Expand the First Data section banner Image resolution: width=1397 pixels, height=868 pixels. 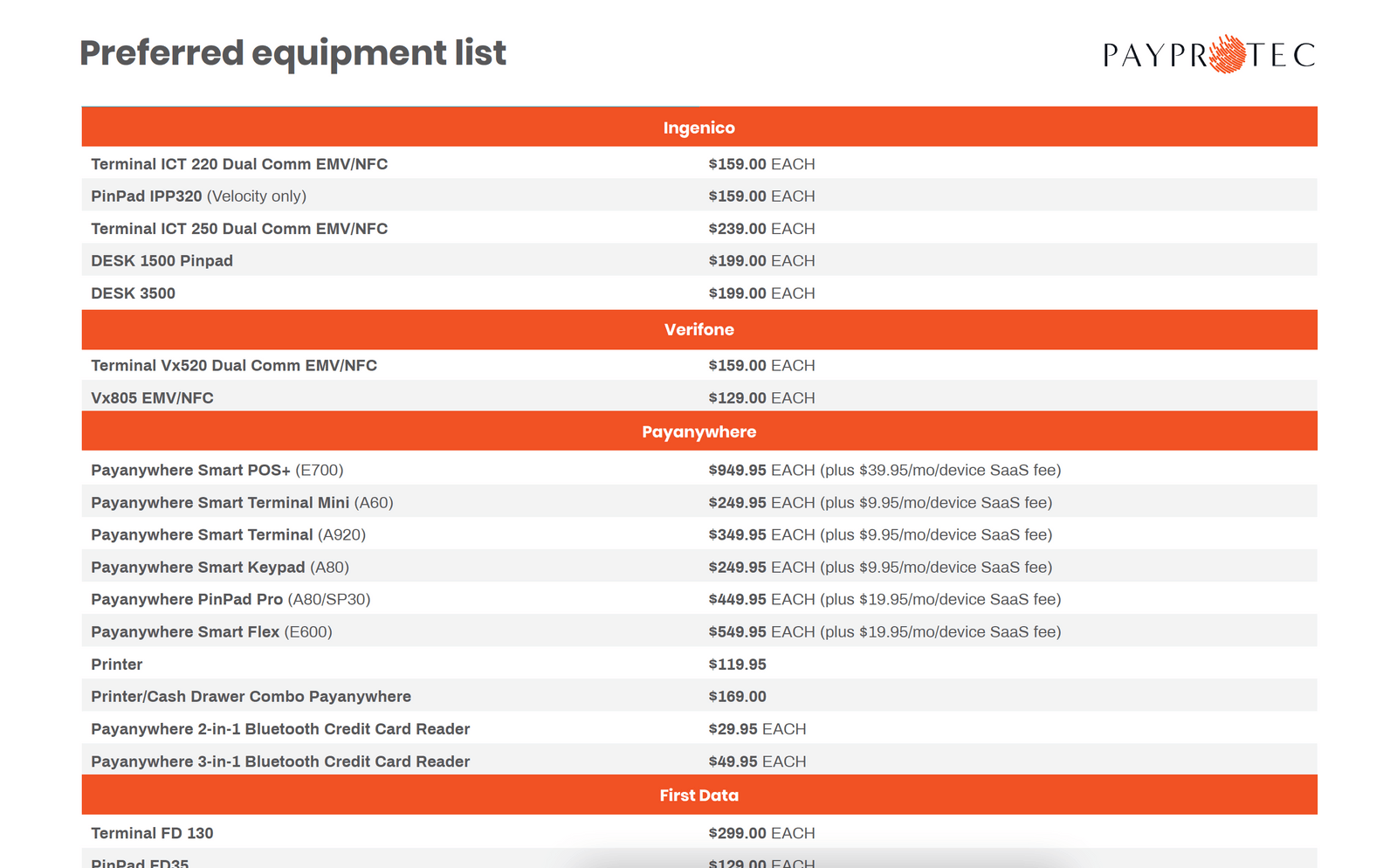click(698, 795)
